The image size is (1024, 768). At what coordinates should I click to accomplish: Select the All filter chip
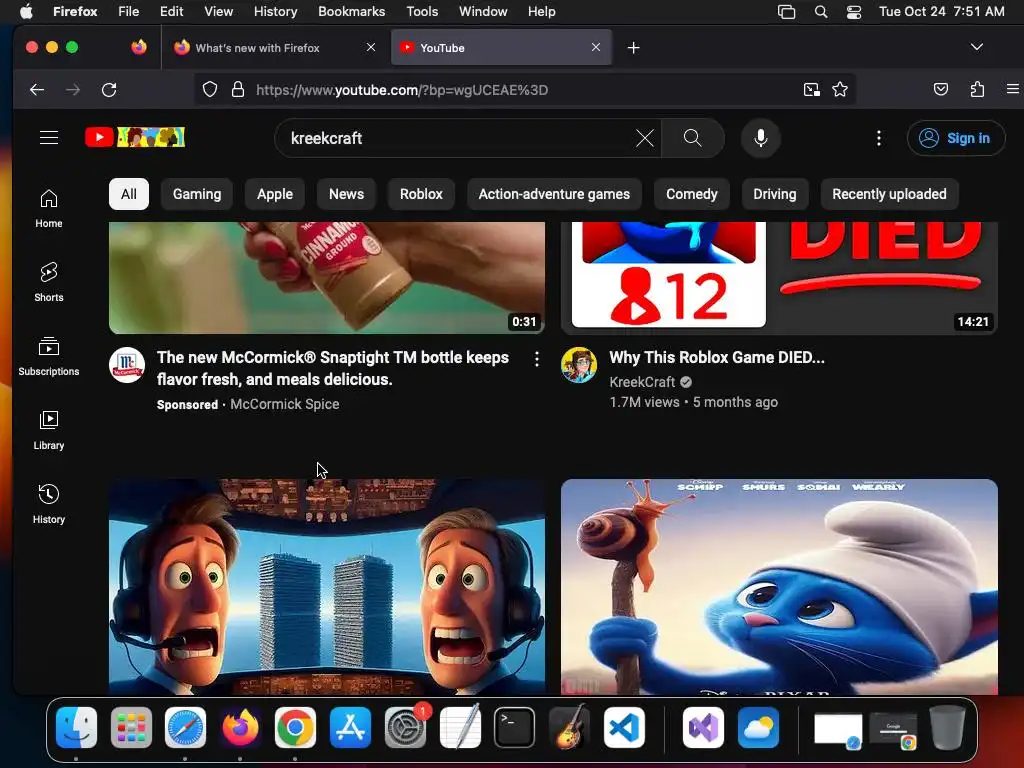[129, 194]
